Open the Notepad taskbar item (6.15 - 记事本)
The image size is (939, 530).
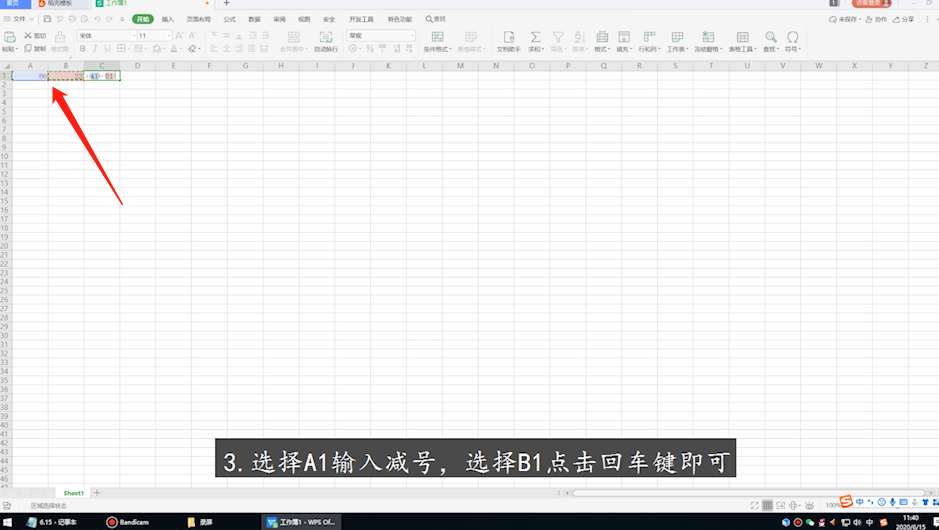(x=52, y=522)
